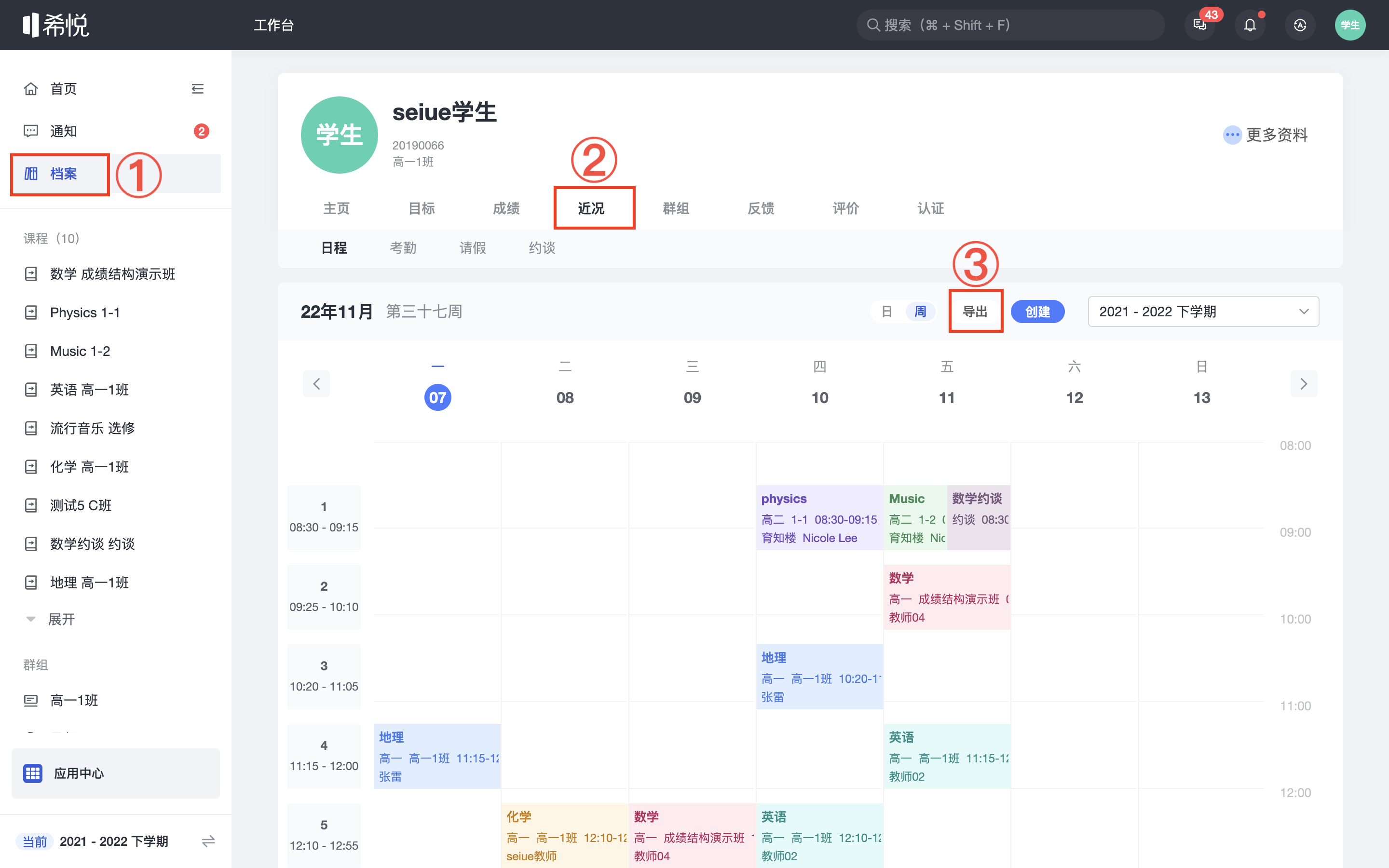
Task: Click the 导出 export button
Action: tap(975, 312)
